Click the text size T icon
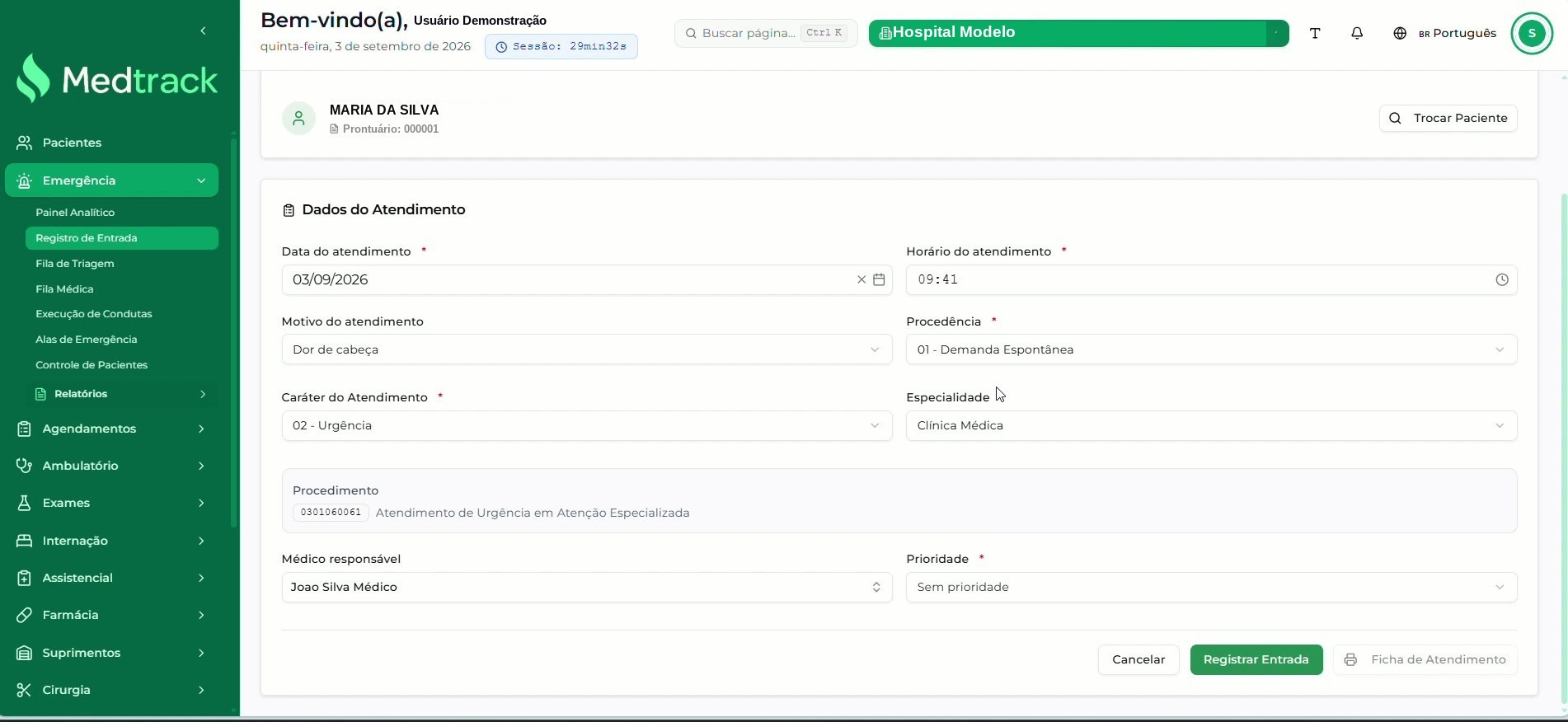The width and height of the screenshot is (1568, 722). (1315, 33)
